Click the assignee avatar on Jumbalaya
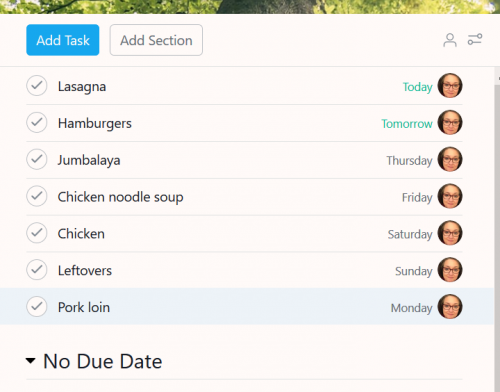The height and width of the screenshot is (392, 500). click(x=450, y=159)
